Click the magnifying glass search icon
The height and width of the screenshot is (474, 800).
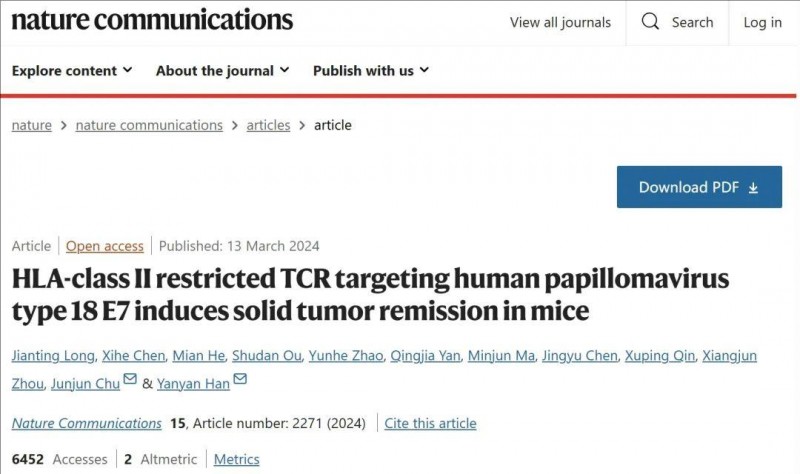pyautogui.click(x=650, y=21)
